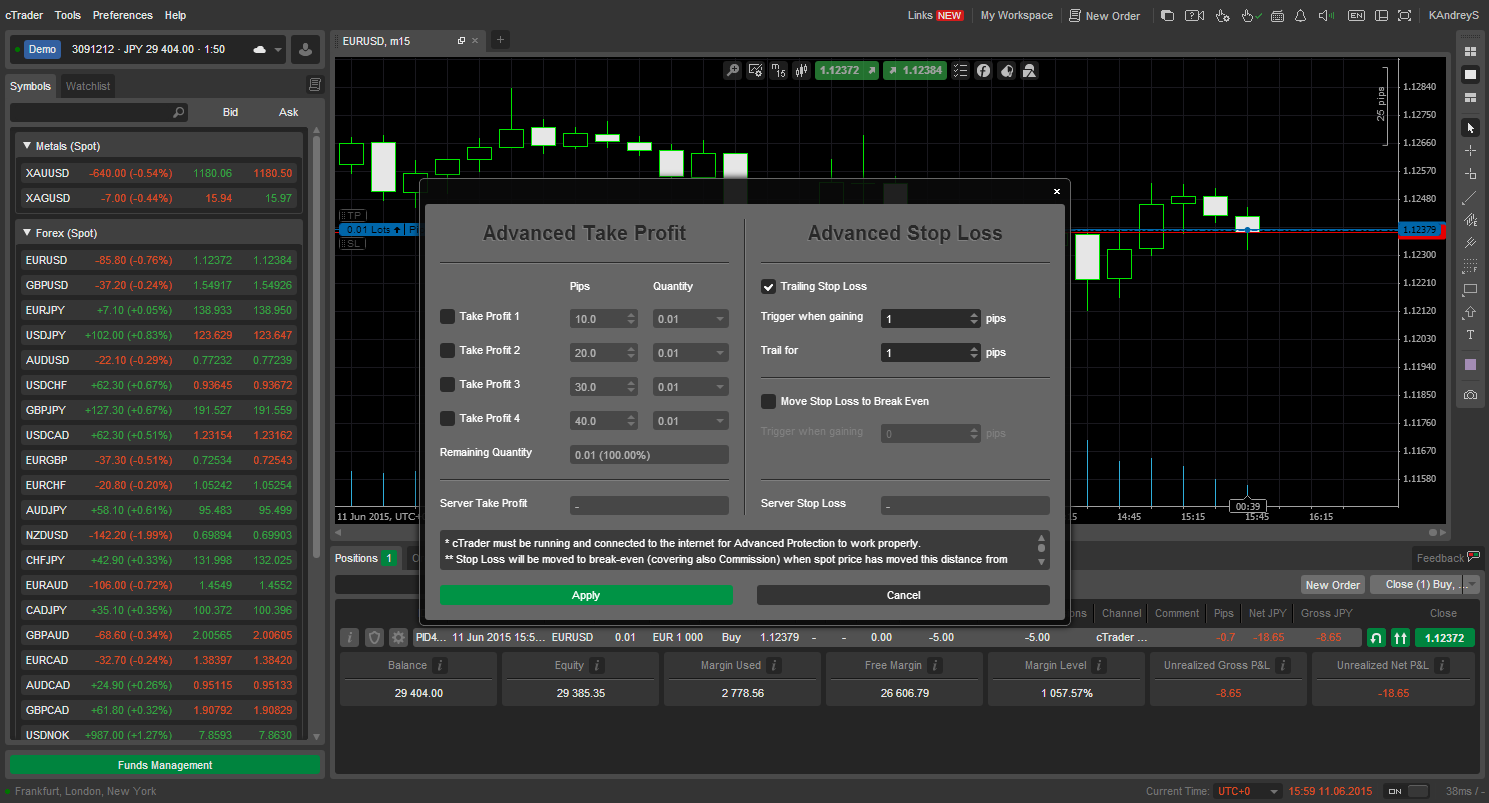Open the UTC+0 time zone dropdown
Viewport: 1489px width, 803px height.
click(x=1248, y=791)
